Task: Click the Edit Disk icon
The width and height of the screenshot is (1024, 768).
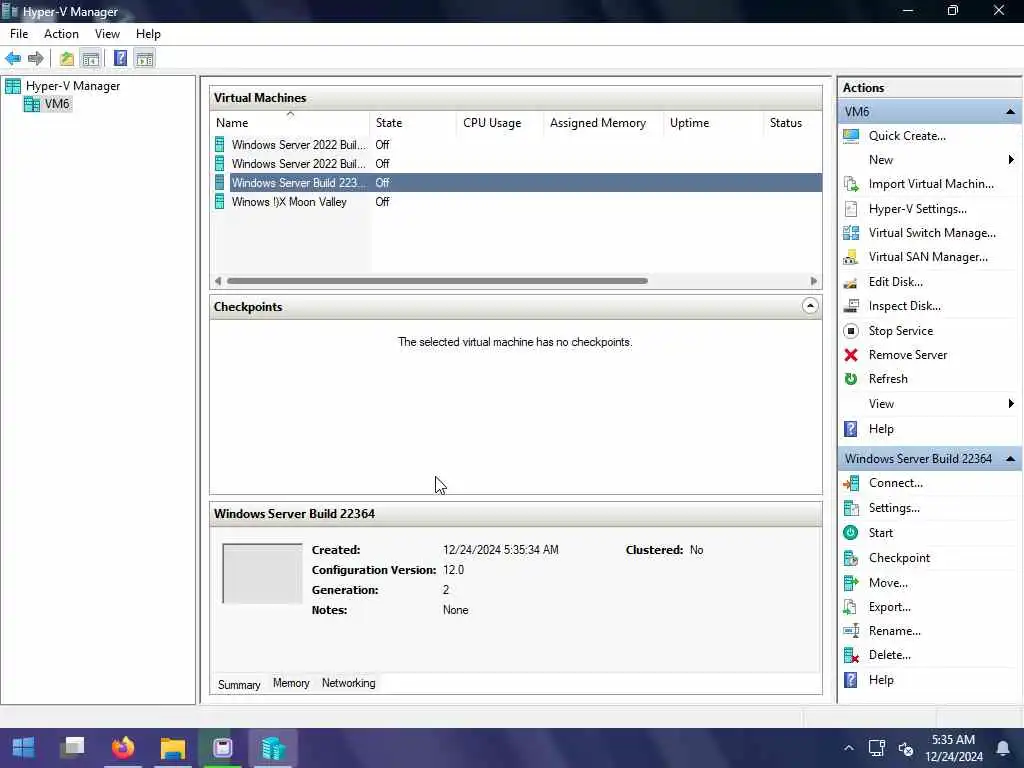Action: [851, 282]
